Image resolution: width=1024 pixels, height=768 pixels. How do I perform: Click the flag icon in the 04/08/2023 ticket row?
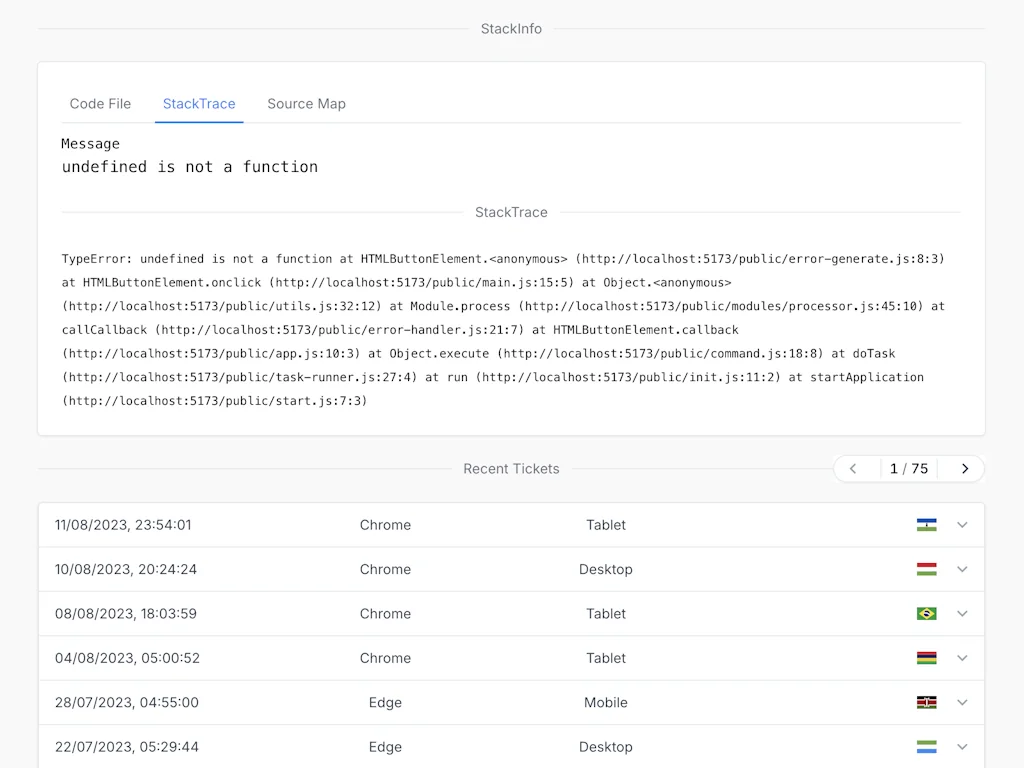(x=926, y=658)
